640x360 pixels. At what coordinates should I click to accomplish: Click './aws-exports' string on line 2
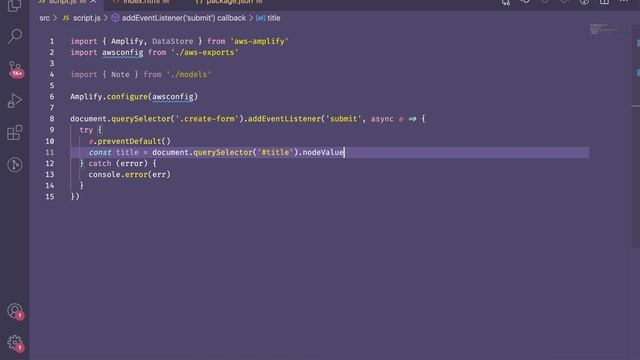[204, 52]
